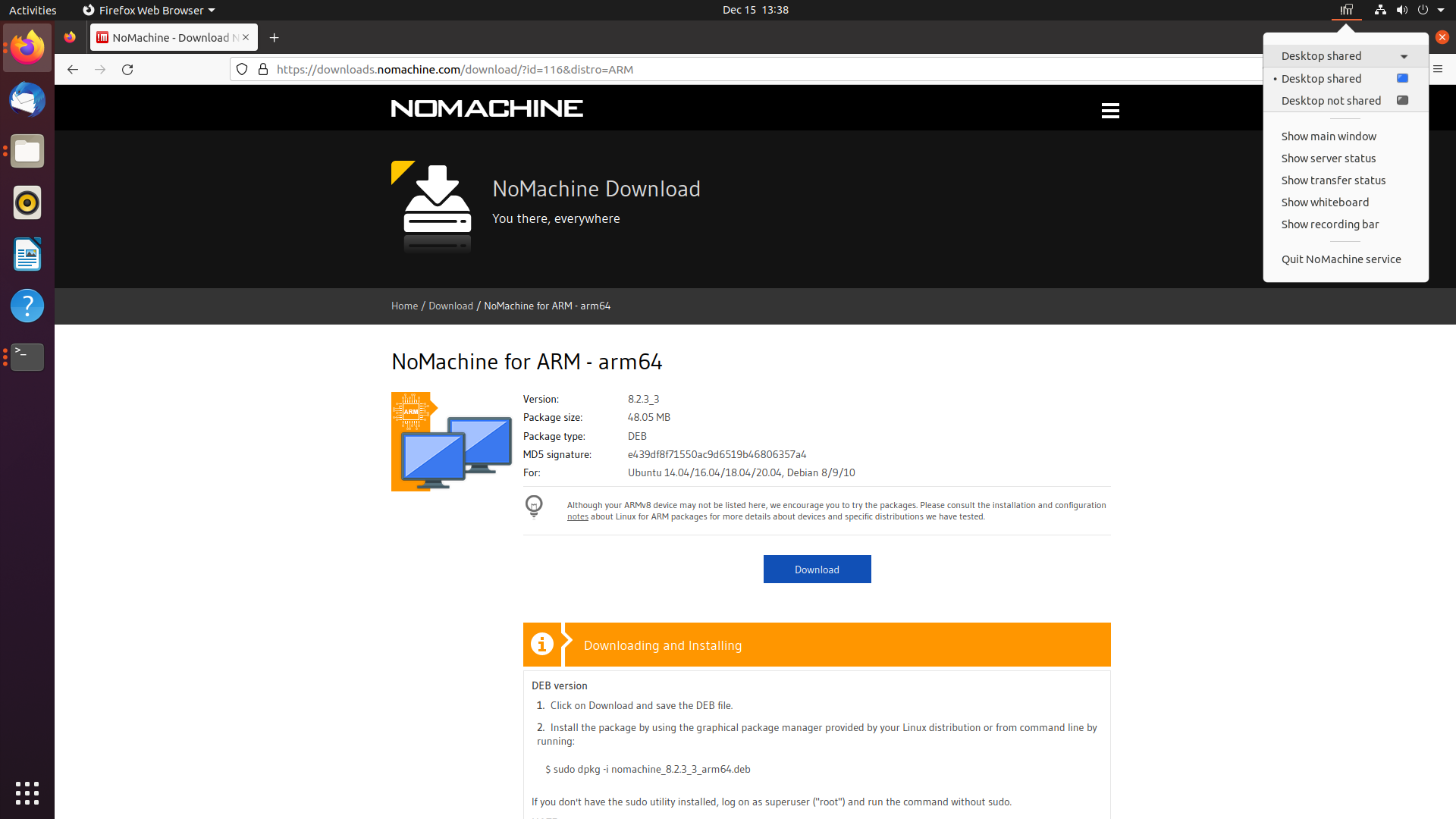Expand the system menu arrow in top bar

click(x=1441, y=10)
